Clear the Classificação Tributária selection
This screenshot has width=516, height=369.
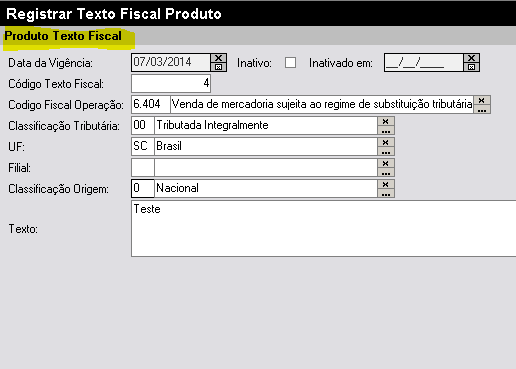(x=386, y=121)
